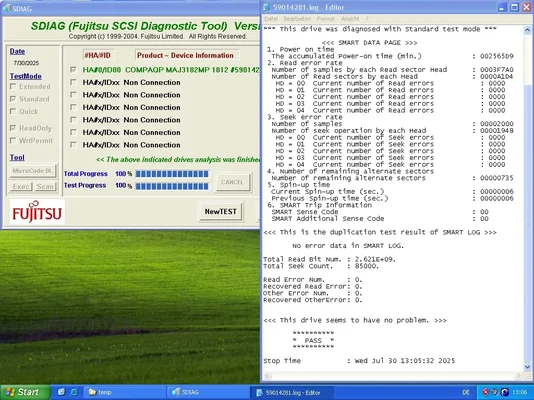Click the Exec button in SDIAG
This screenshot has height=400, width=534.
tap(21, 187)
